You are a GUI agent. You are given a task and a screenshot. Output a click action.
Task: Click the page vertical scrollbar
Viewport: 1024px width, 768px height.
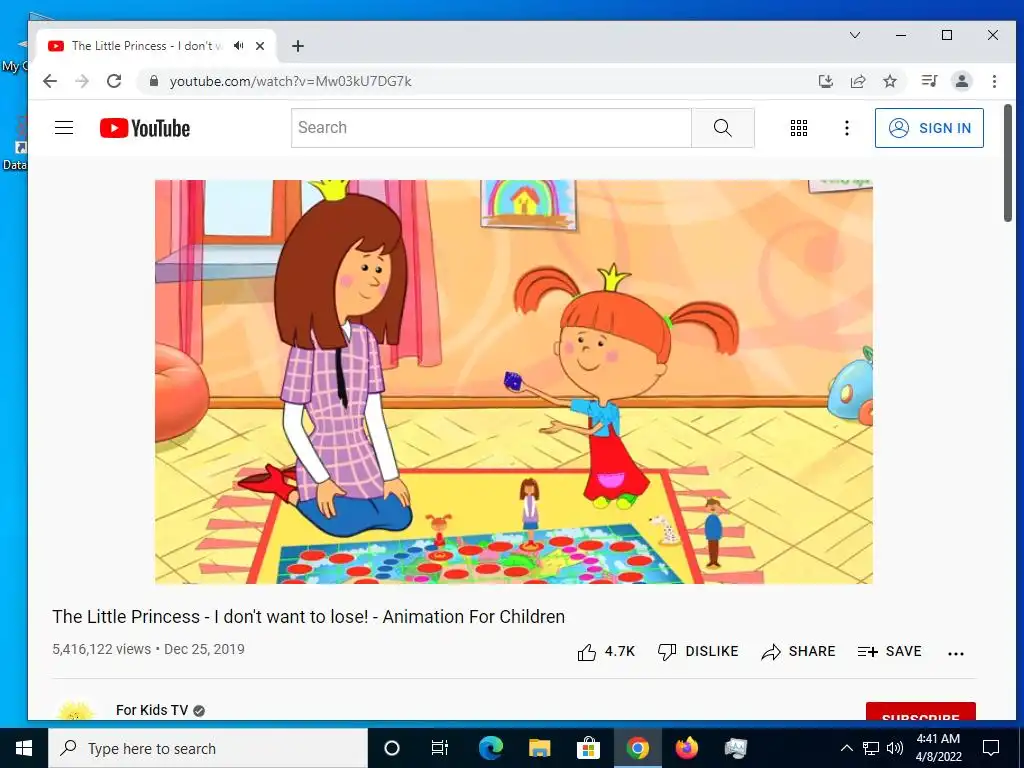click(1008, 163)
